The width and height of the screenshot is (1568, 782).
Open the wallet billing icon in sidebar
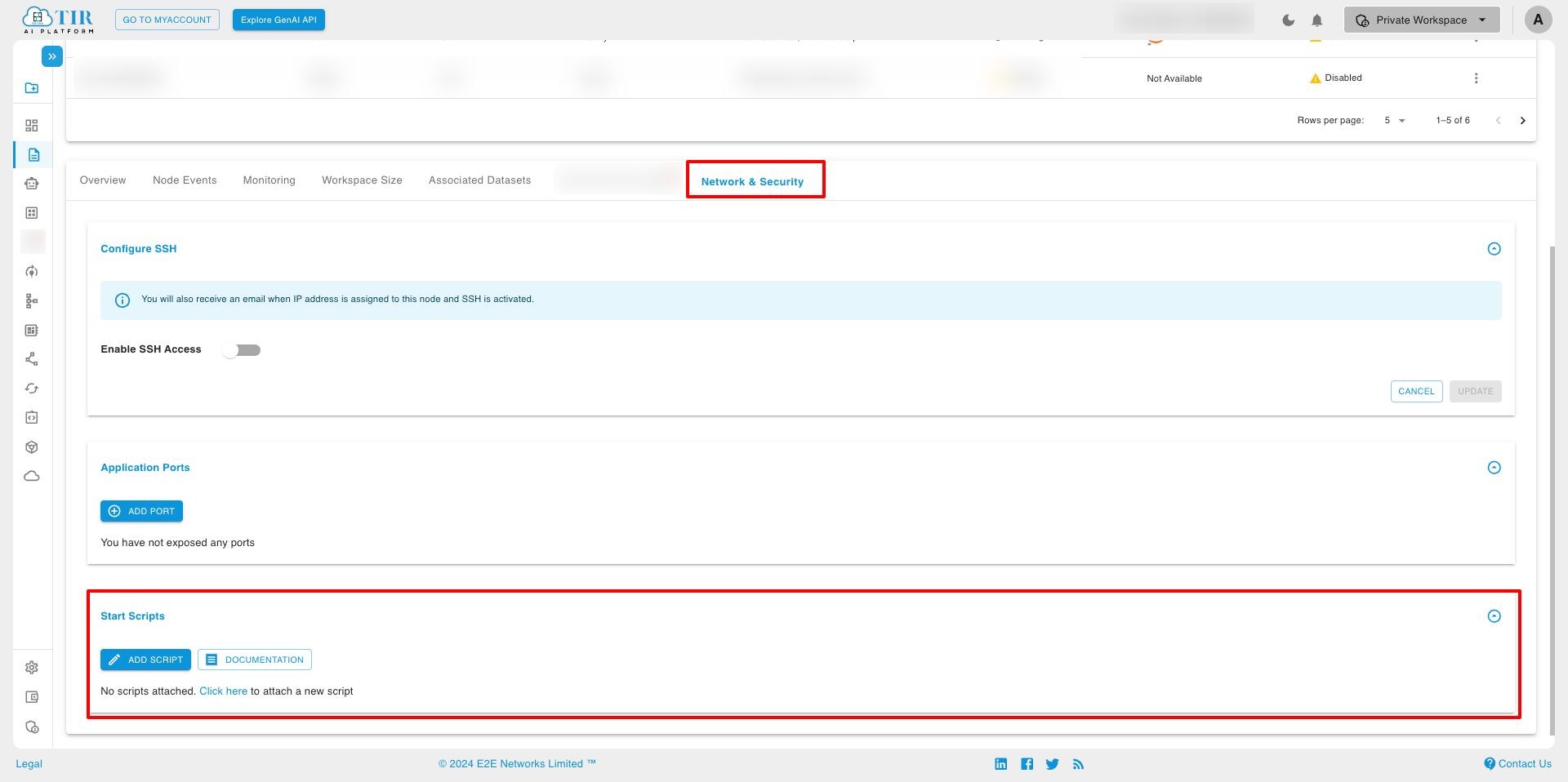pos(32,697)
